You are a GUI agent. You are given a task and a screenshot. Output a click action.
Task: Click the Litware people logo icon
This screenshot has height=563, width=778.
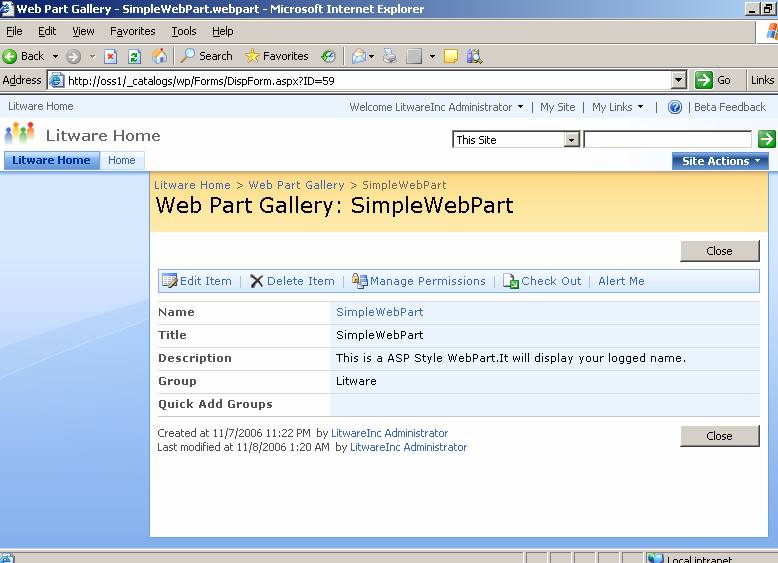pos(19,133)
